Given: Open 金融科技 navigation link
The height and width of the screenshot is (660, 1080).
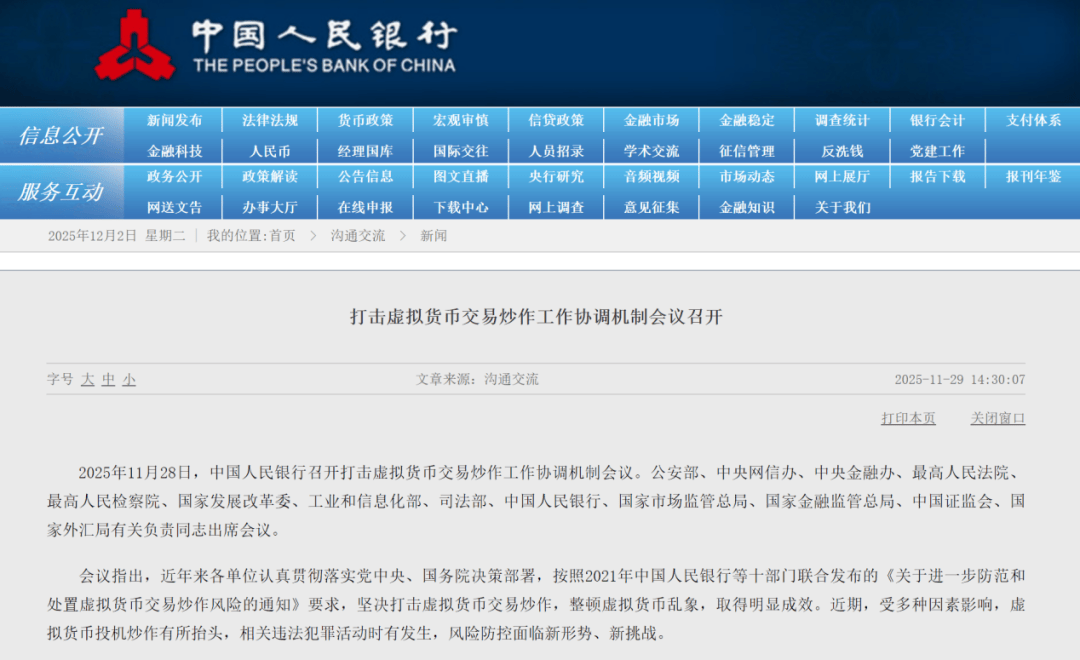Looking at the screenshot, I should 174,151.
